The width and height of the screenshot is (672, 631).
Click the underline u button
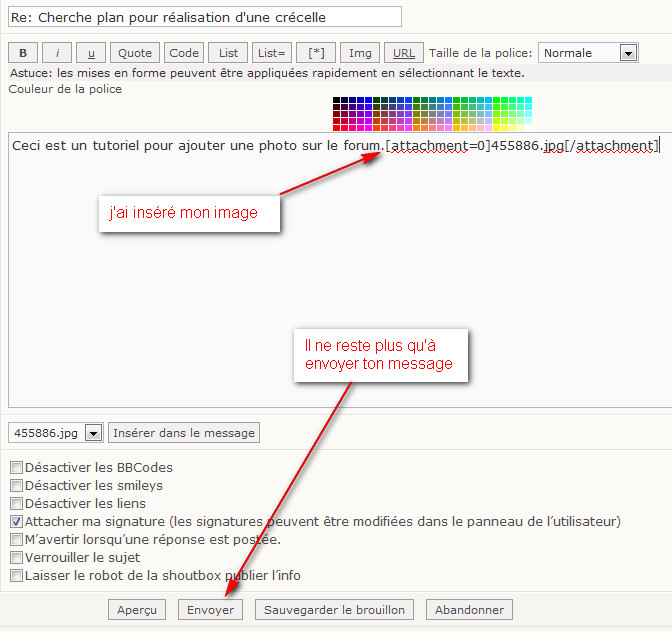coord(91,53)
